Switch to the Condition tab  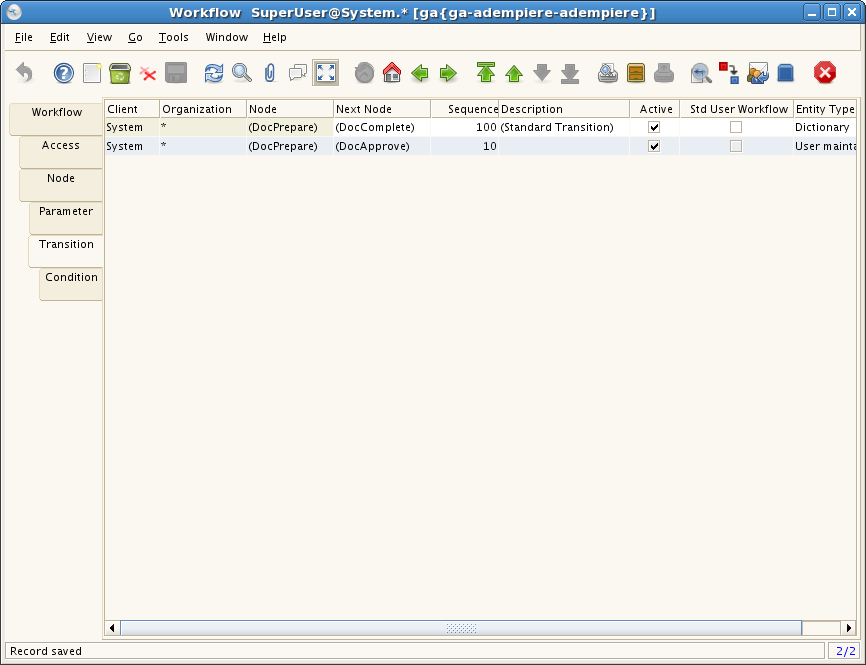click(x=71, y=278)
